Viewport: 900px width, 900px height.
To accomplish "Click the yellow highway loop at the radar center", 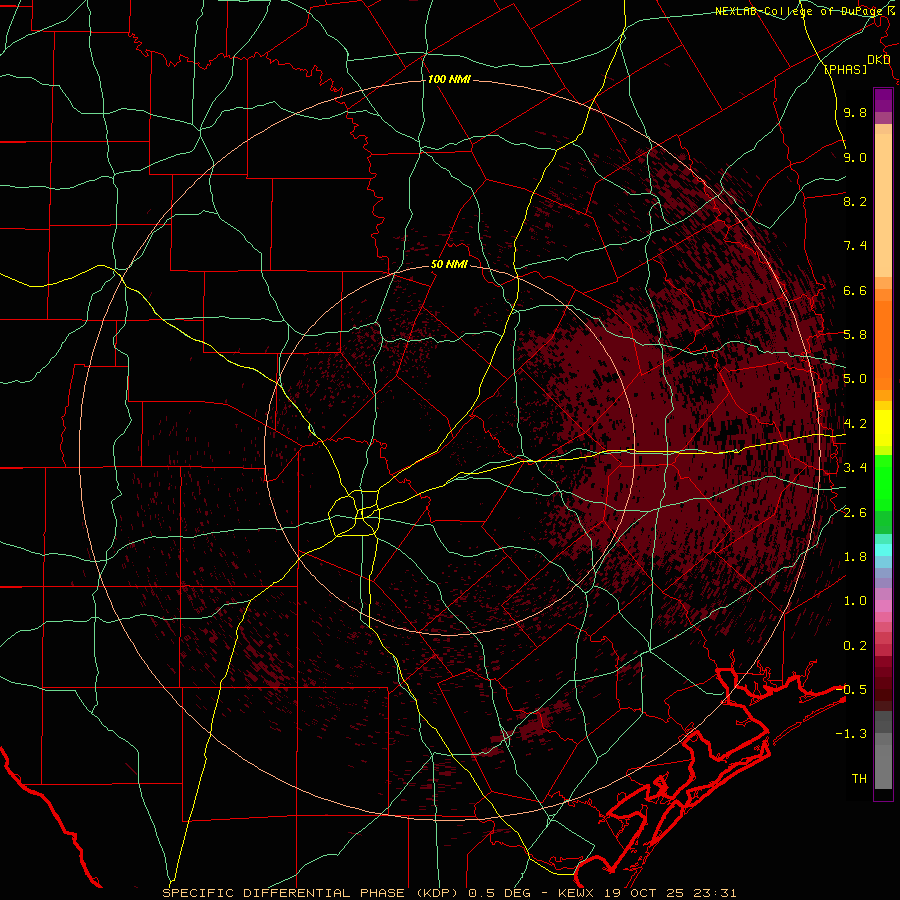I will [356, 513].
